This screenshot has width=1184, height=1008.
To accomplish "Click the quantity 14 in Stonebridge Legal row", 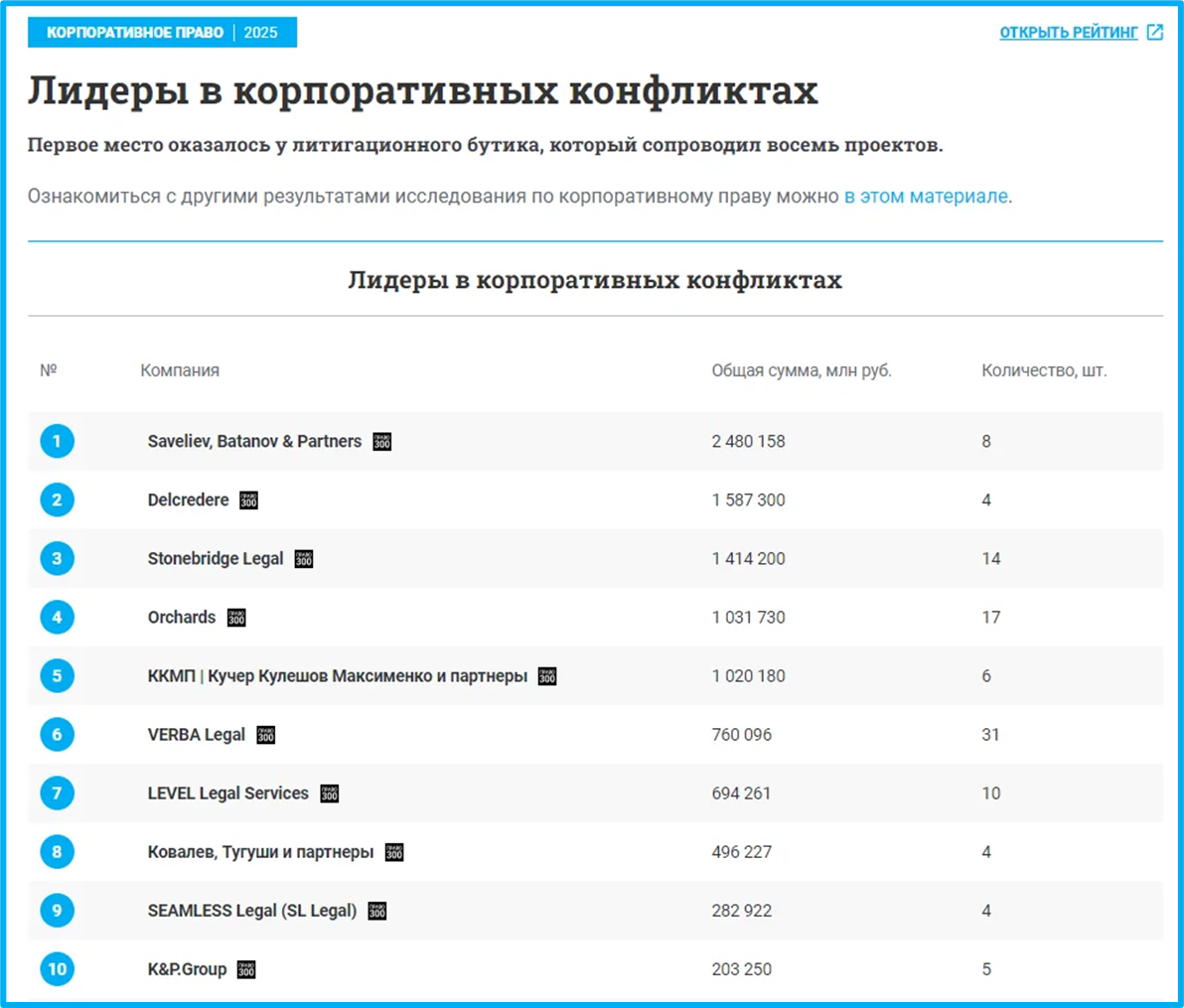I will [990, 559].
